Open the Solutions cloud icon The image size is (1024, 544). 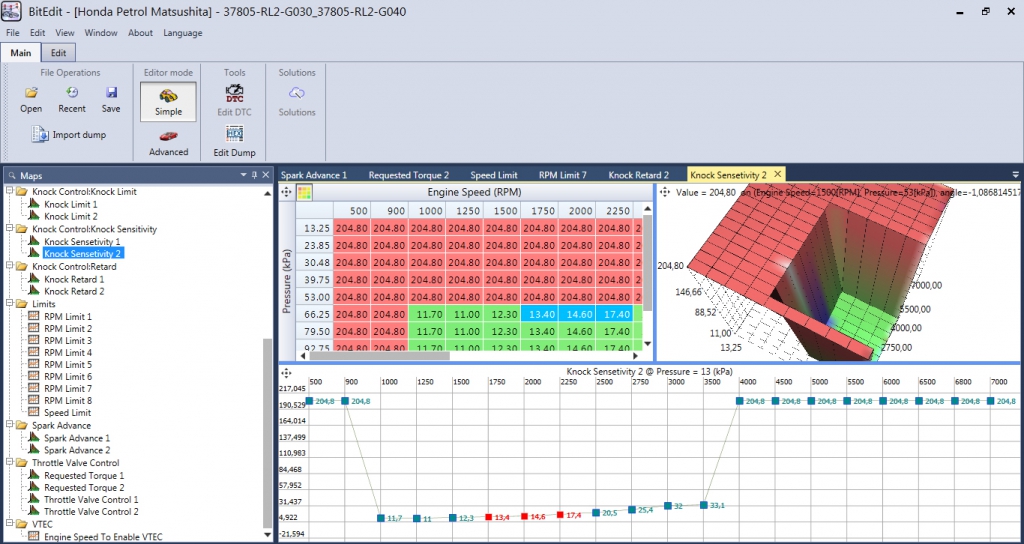296,93
